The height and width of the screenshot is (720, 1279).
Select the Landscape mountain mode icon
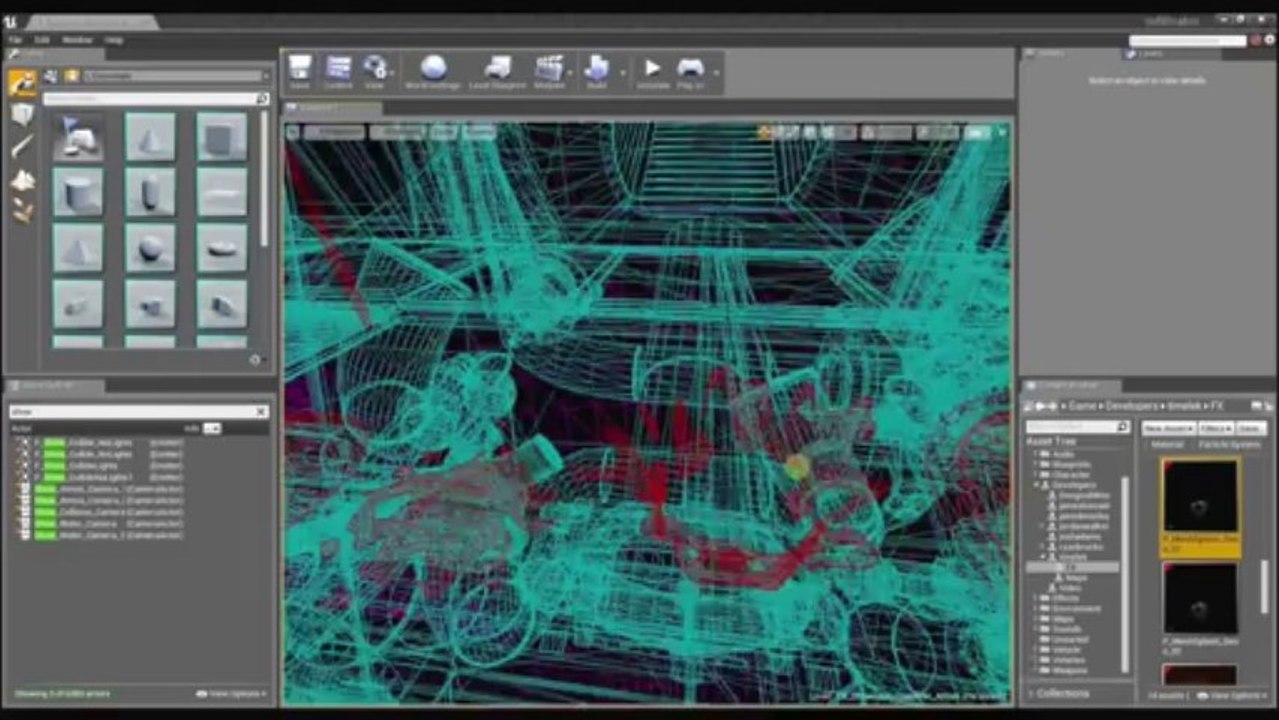22,180
